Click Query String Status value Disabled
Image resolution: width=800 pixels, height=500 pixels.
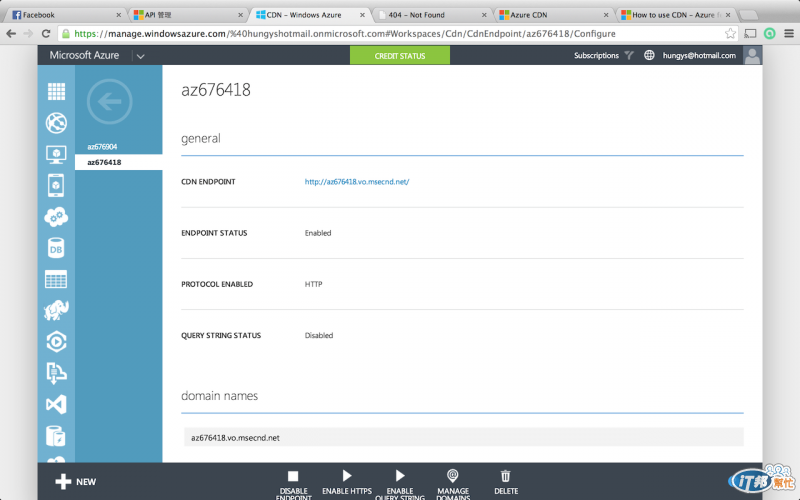tap(319, 335)
